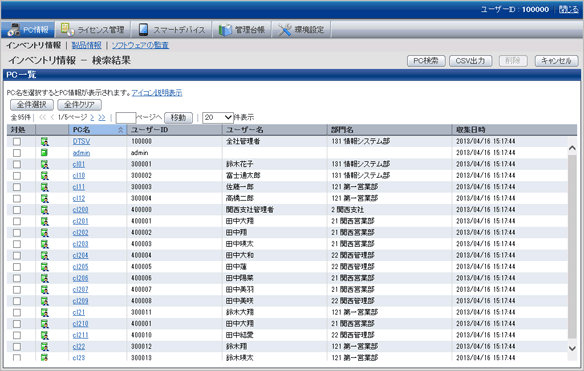This screenshot has width=584, height=371.
Task: Check the box for cl01 row
Action: click(17, 164)
